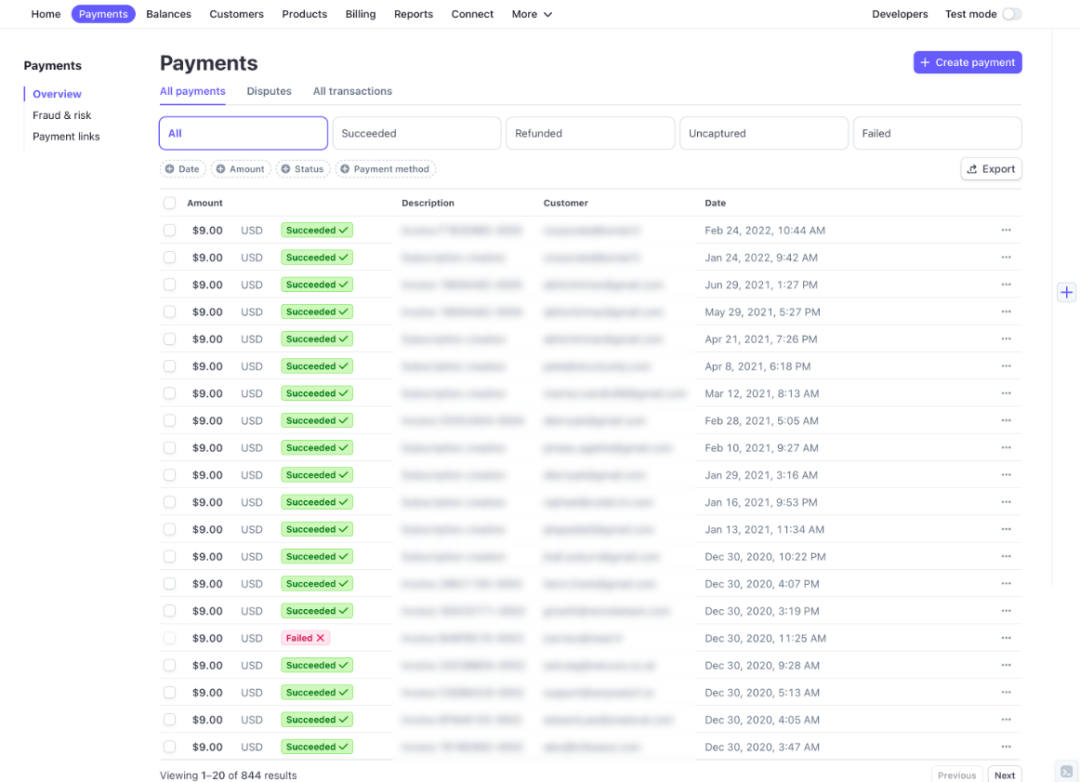The image size is (1080, 782).
Task: Open Fraud & risk in sidebar
Action: pyautogui.click(x=62, y=115)
